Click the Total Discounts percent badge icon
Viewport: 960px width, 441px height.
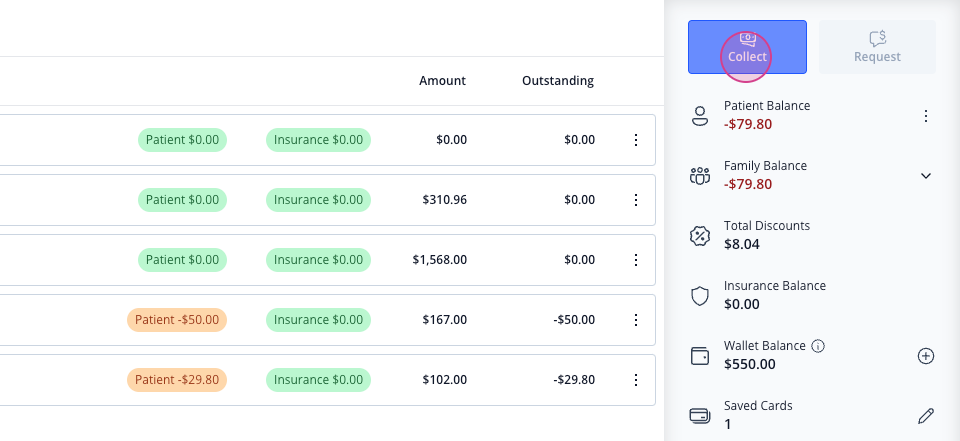coord(699,236)
